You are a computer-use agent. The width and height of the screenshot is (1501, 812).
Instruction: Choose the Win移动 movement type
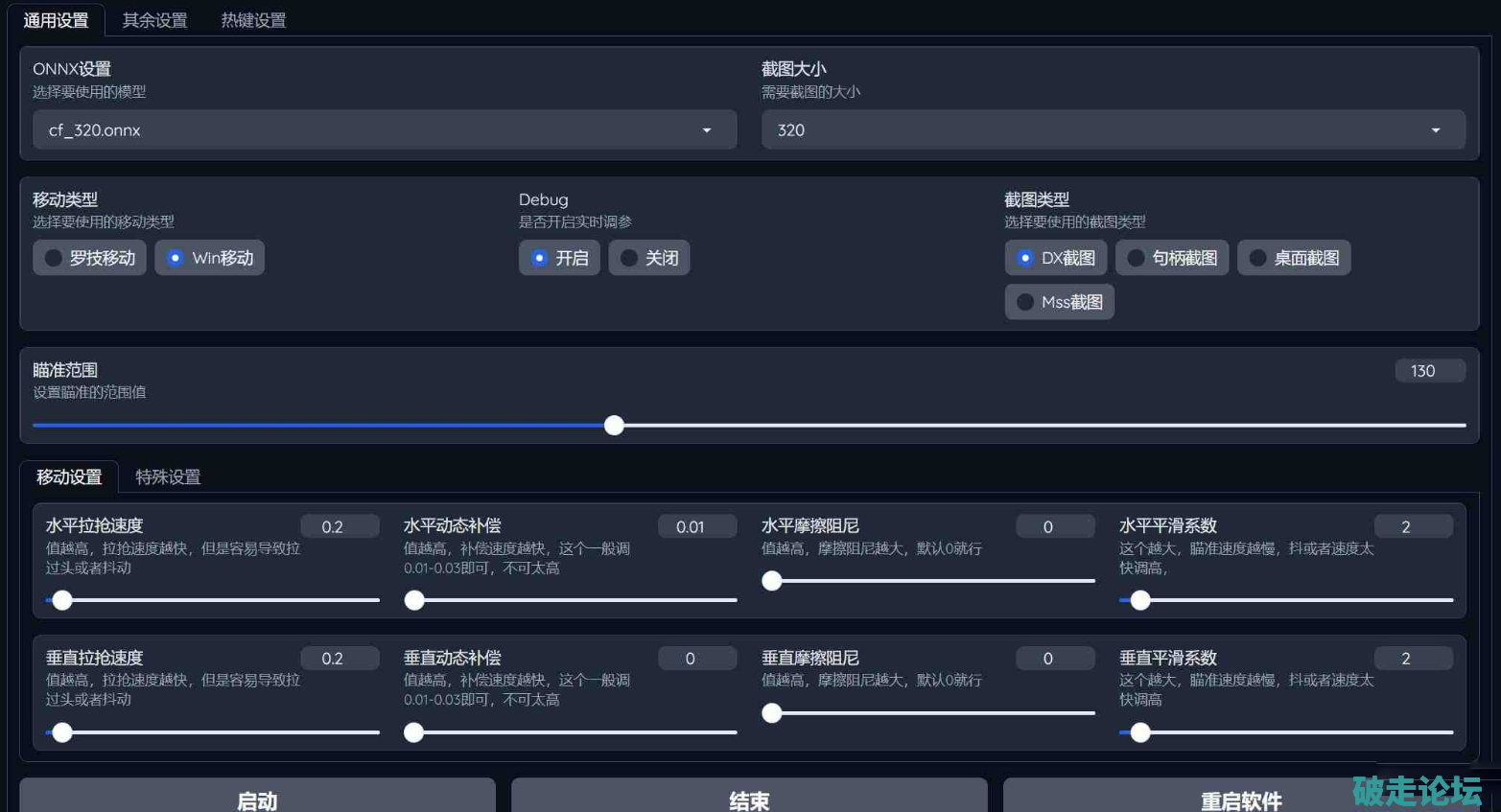click(x=209, y=258)
